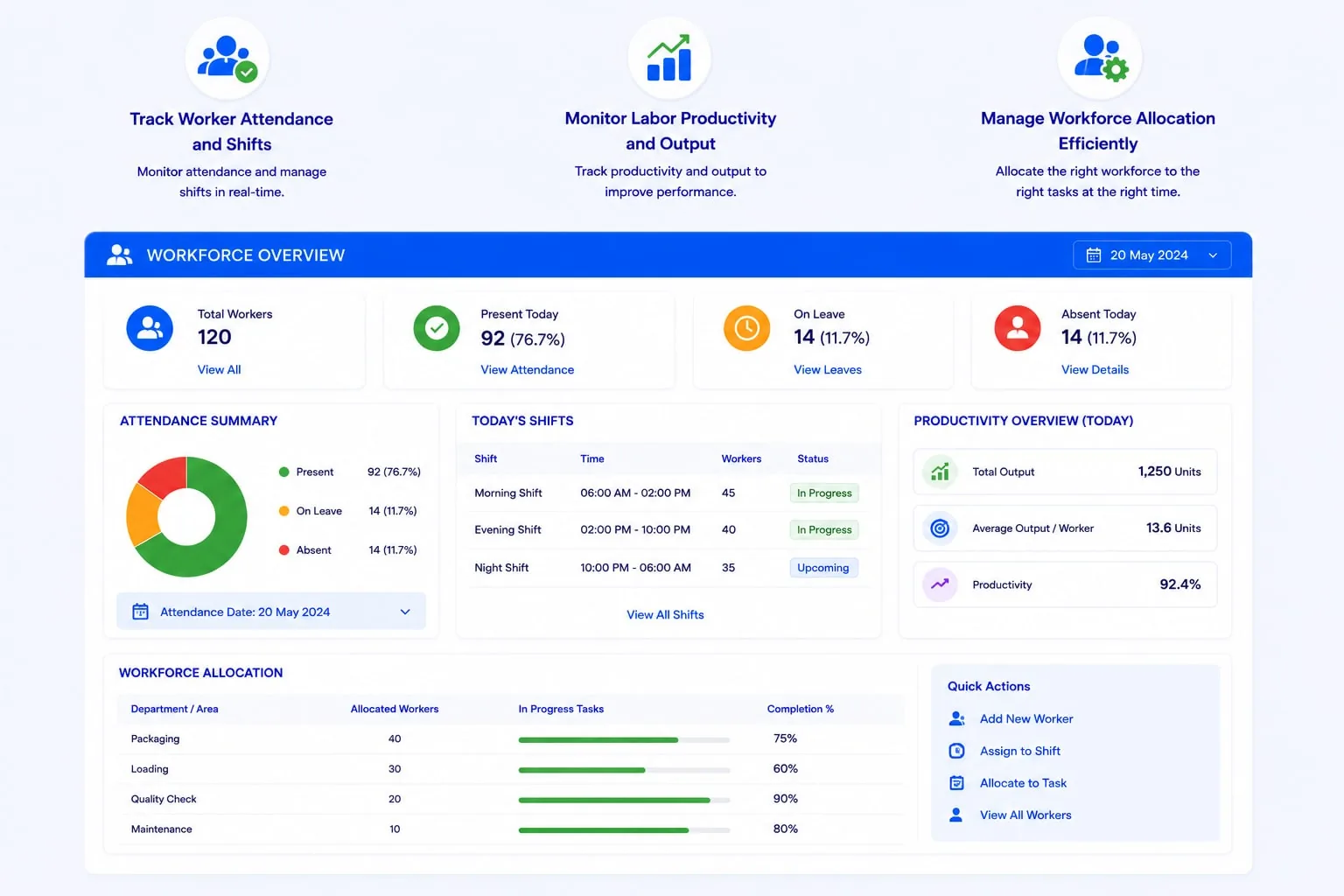
Task: Follow the View All Shifts link
Action: coord(665,614)
